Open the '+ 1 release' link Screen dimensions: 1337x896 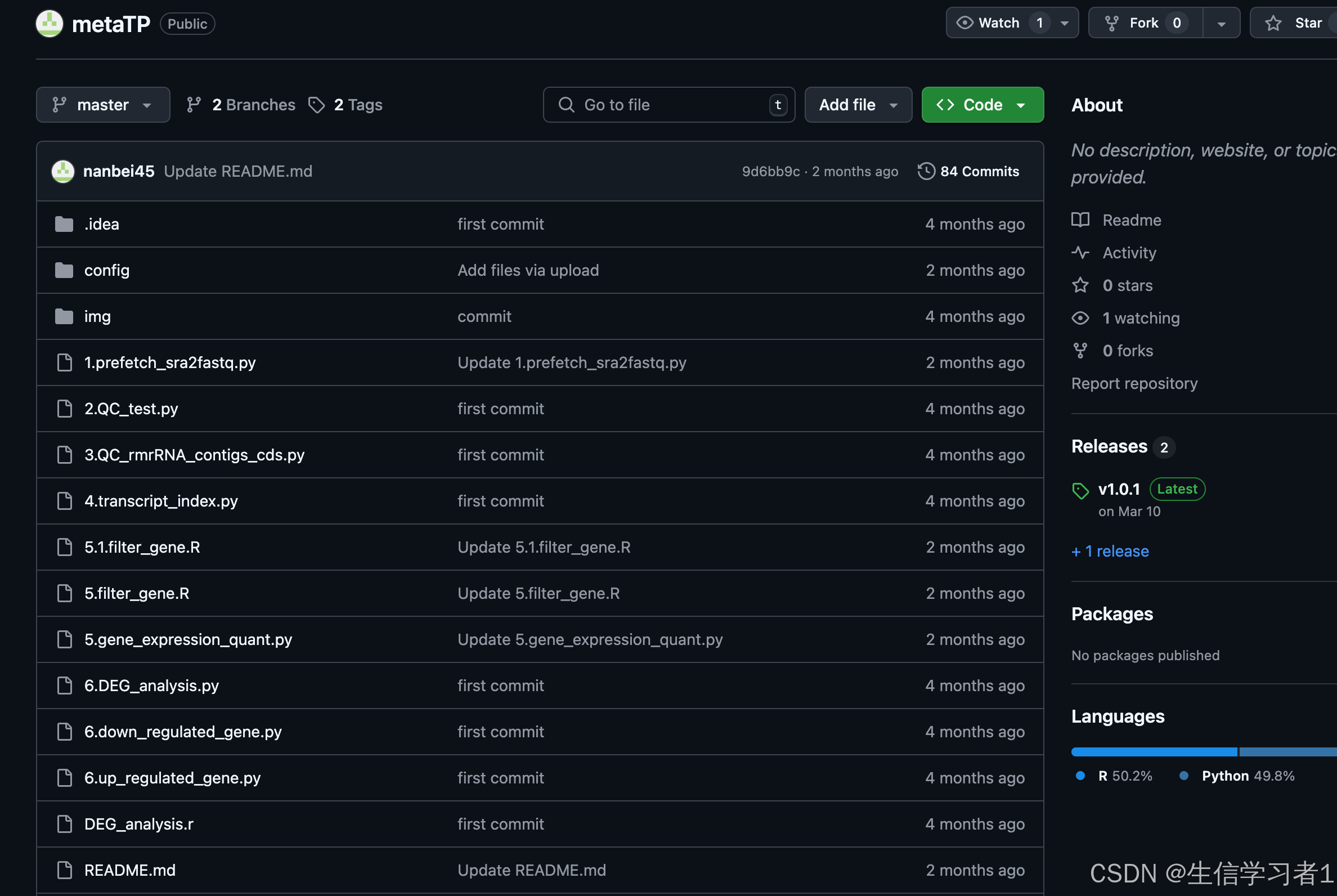click(x=1110, y=552)
